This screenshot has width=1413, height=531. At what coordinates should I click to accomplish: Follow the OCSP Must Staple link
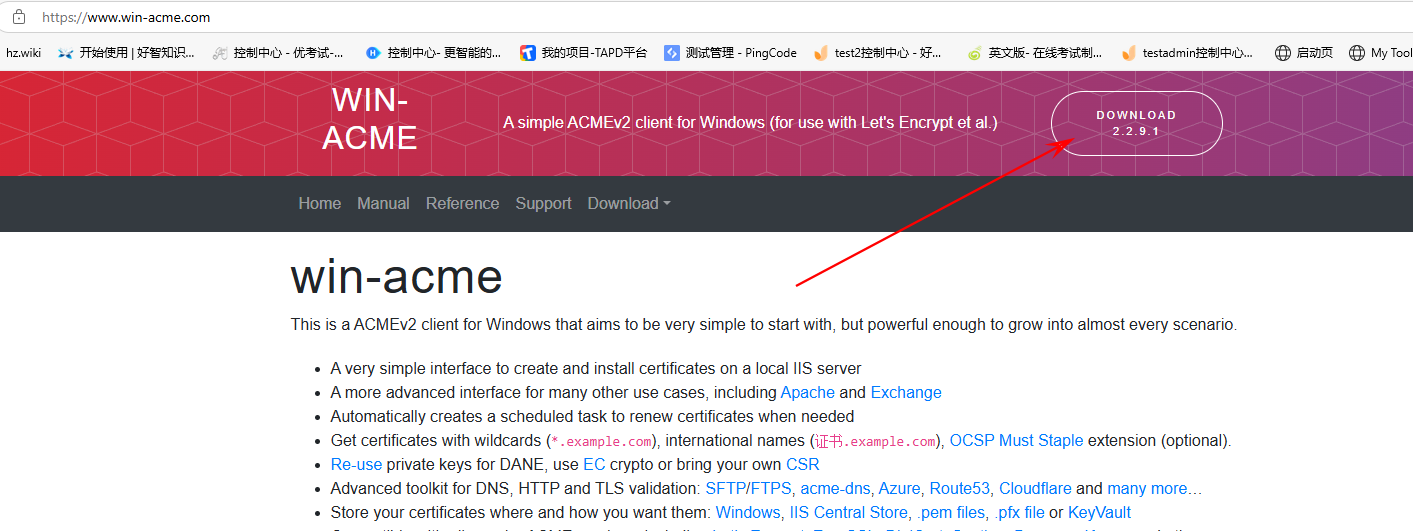coord(1016,440)
